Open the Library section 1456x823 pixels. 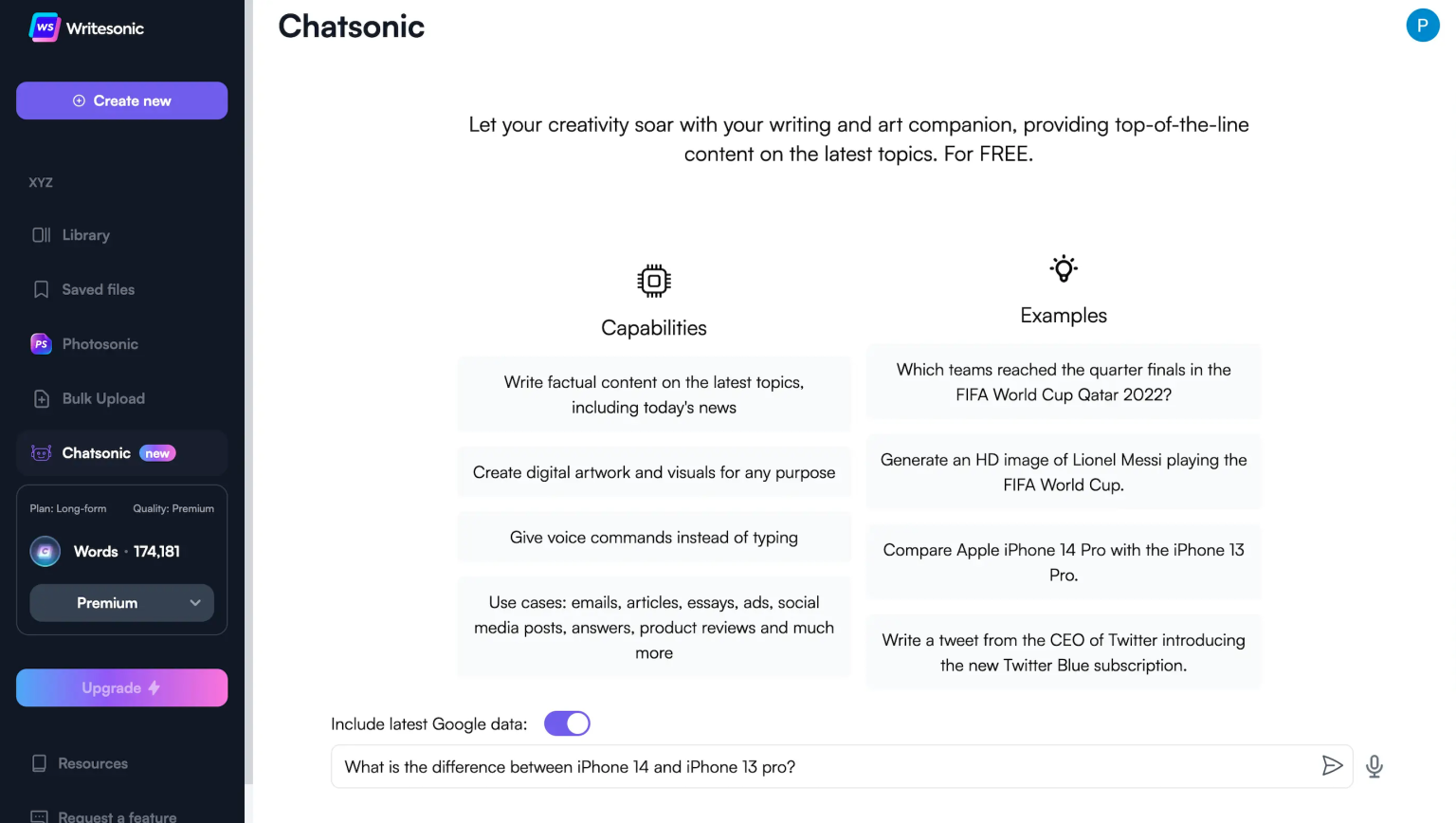[85, 235]
